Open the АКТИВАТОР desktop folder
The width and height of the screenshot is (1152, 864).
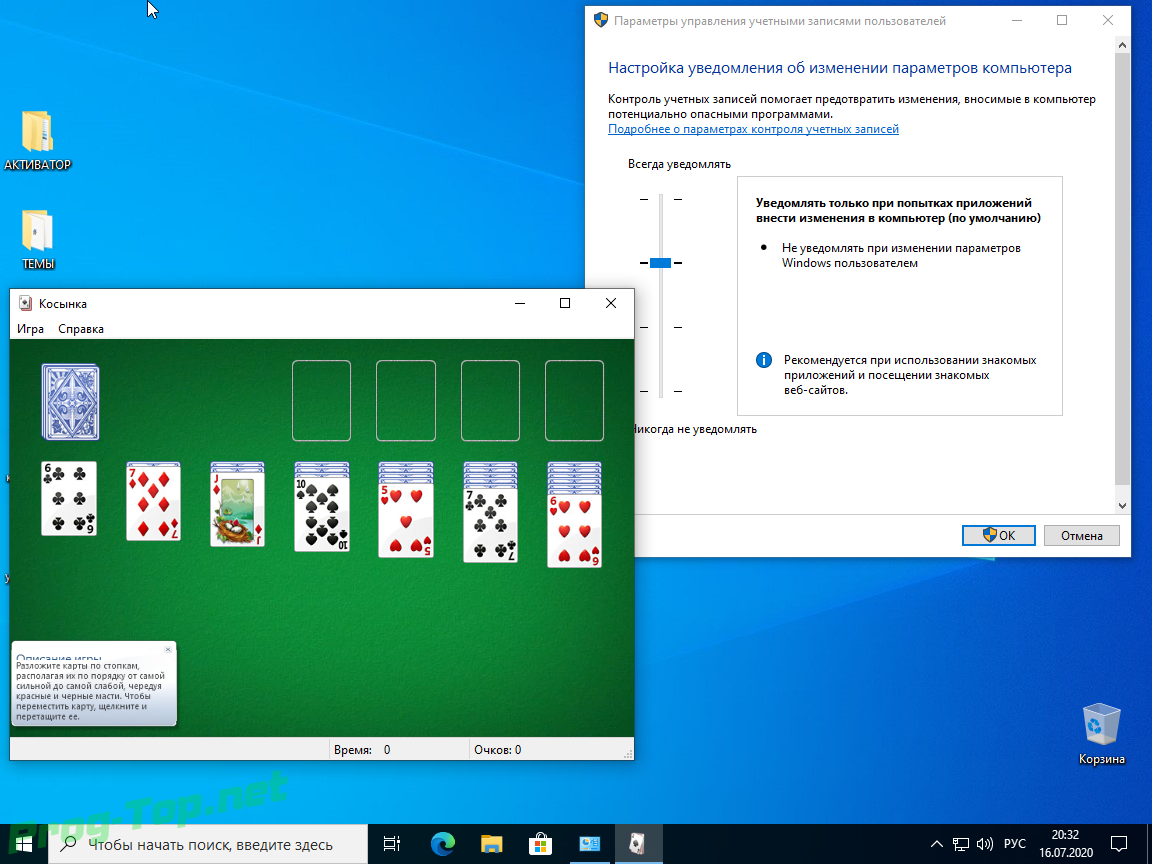click(37, 141)
